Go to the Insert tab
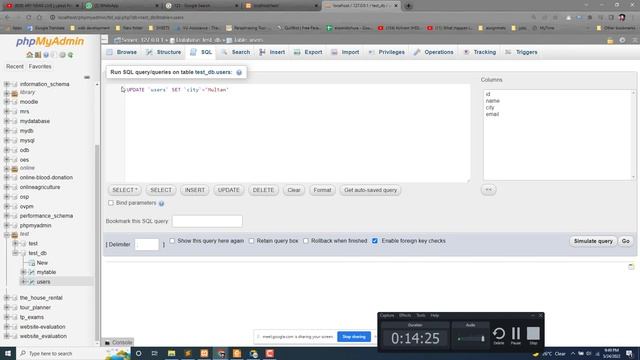Viewport: 640px width, 360px height. click(x=272, y=52)
